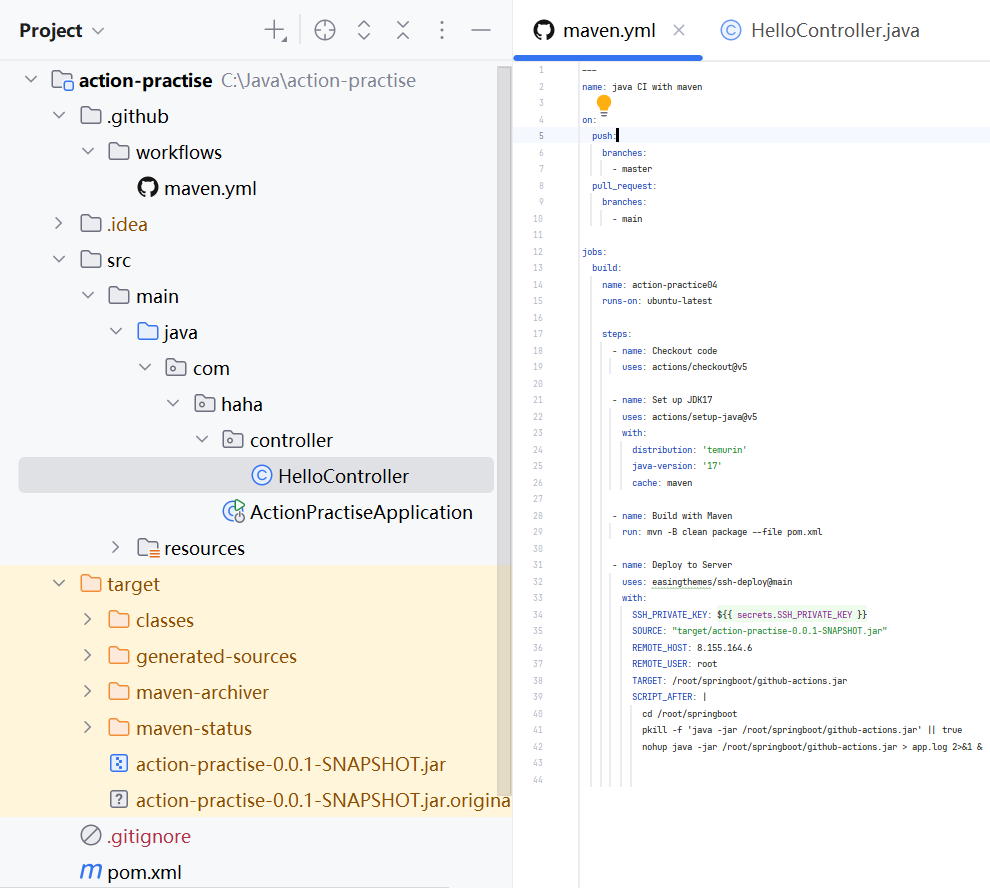990x888 pixels.
Task: Click the SSH_PRIVATE_KEY secrets expression
Action: pos(792,615)
